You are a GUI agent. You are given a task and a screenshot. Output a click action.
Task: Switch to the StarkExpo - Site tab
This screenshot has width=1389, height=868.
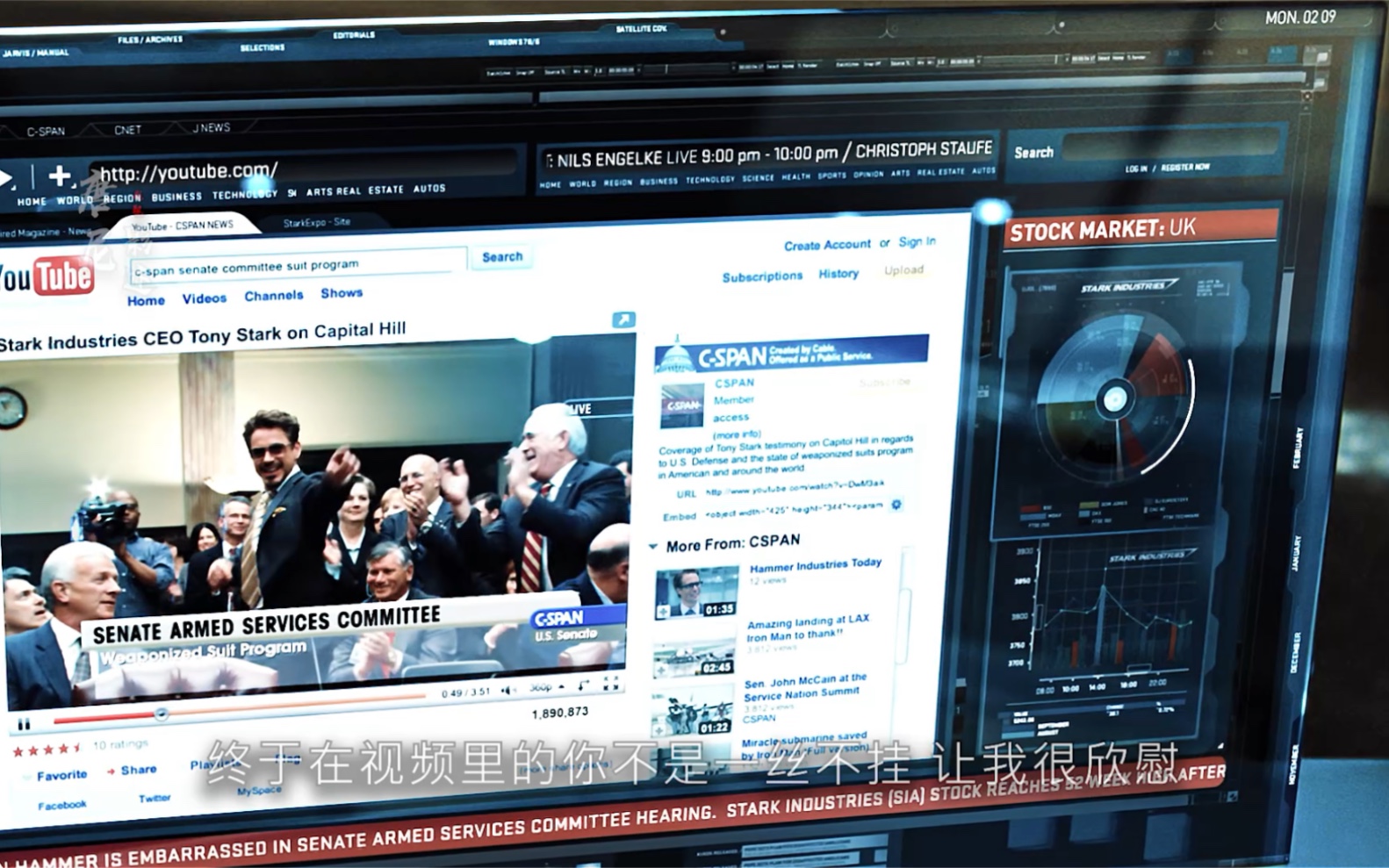click(317, 223)
